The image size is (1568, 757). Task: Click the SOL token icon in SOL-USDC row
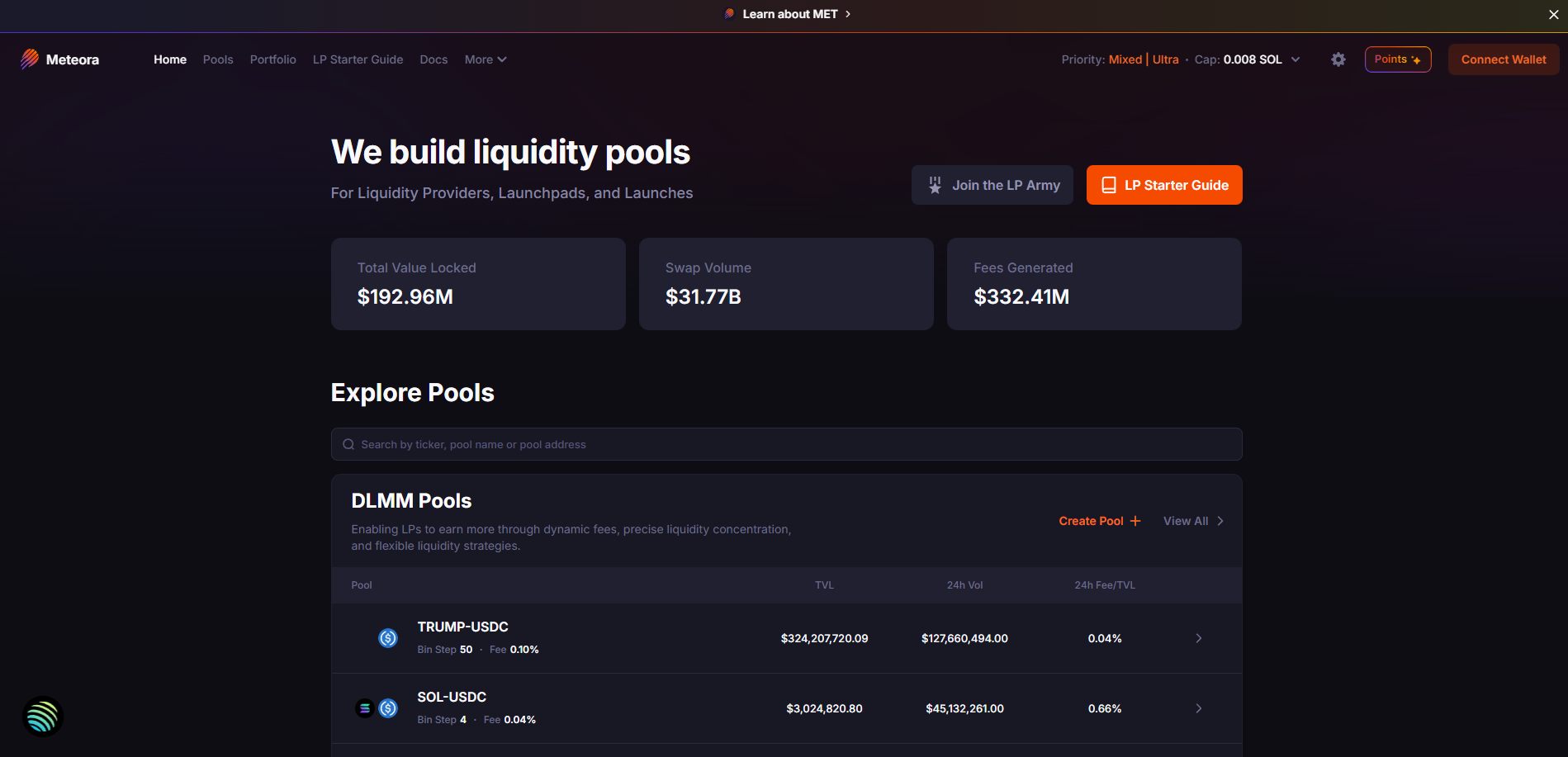[364, 708]
